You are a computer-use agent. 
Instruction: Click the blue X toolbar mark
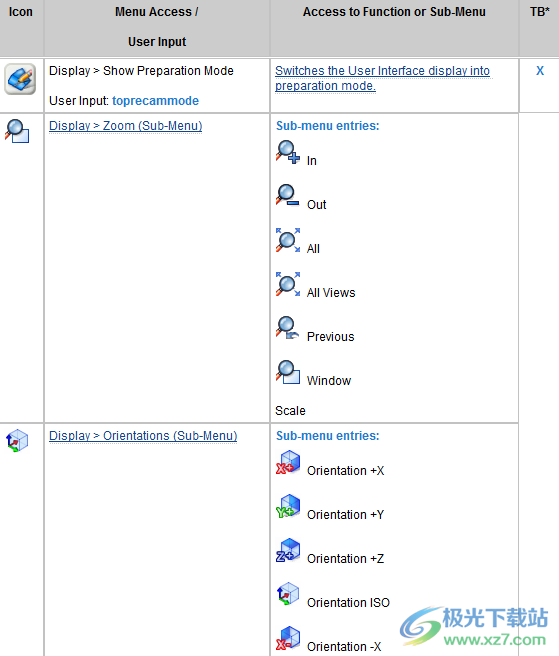(540, 71)
